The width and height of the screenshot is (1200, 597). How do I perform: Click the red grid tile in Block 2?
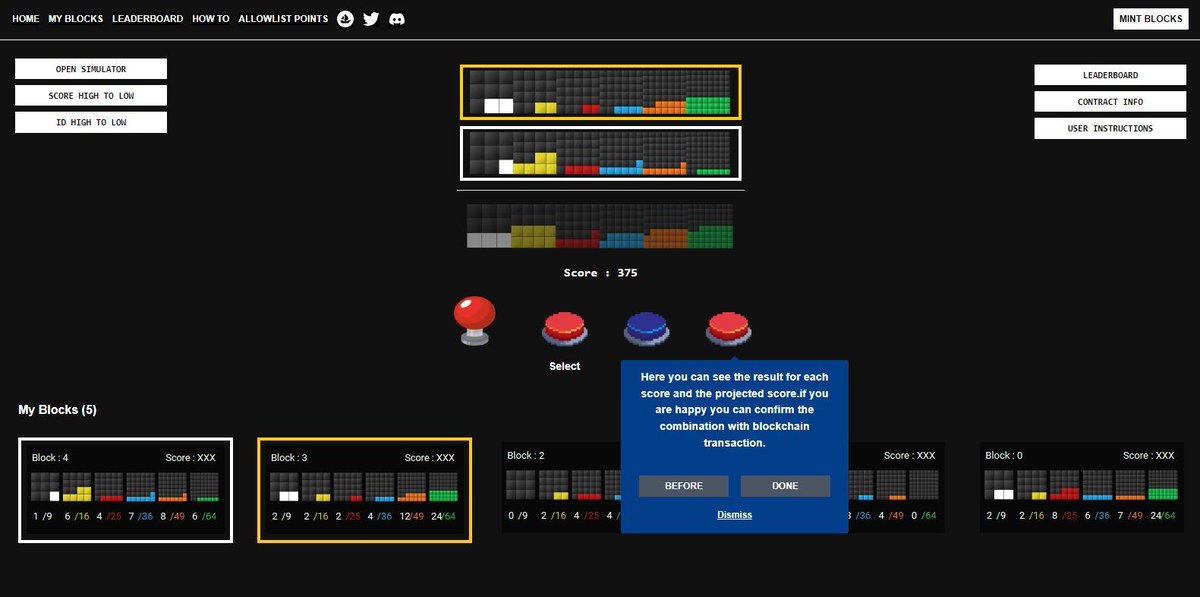pos(586,485)
